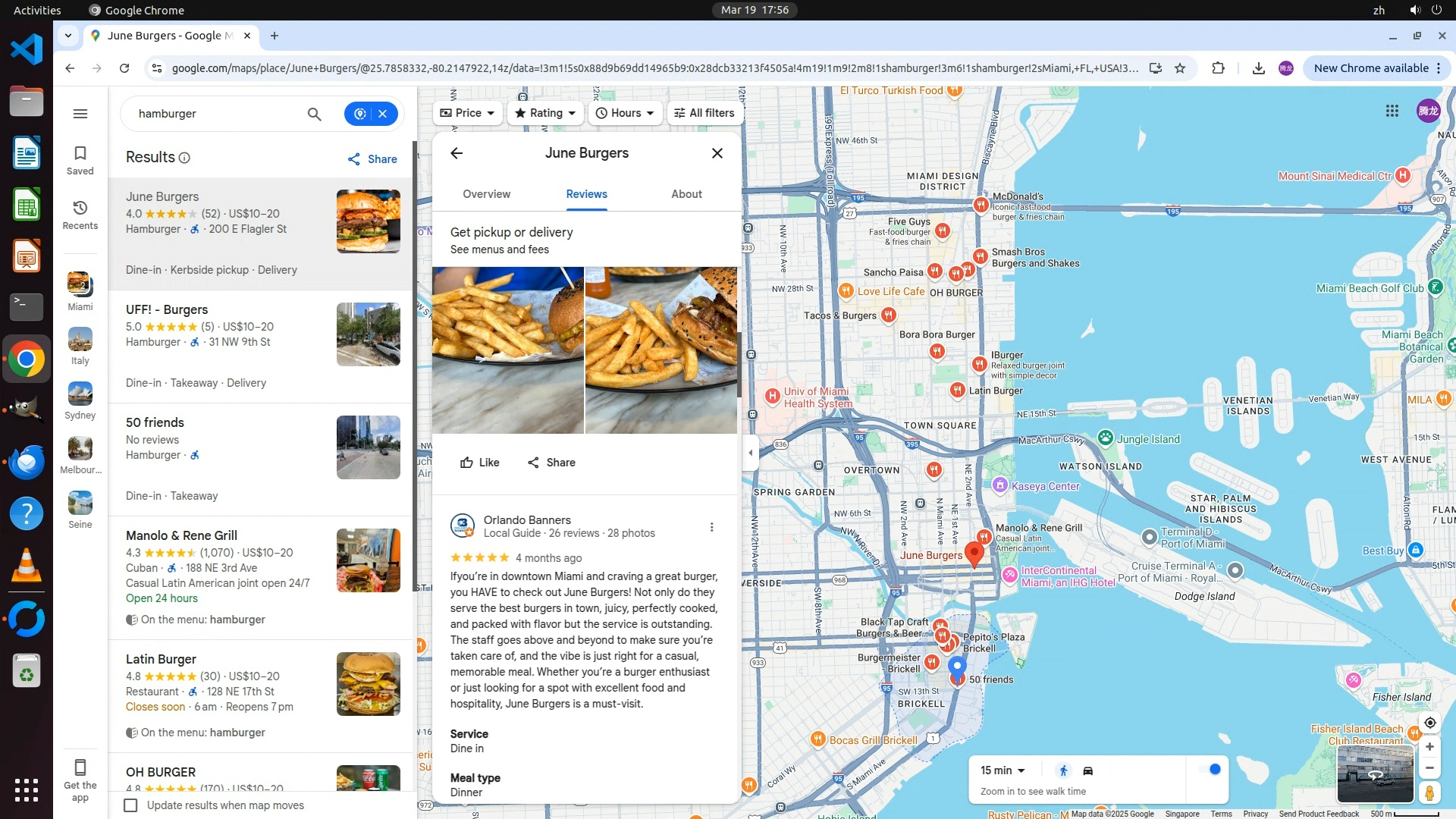The image size is (1456, 819).
Task: Click the Pegman Street View icon
Action: (x=1429, y=793)
